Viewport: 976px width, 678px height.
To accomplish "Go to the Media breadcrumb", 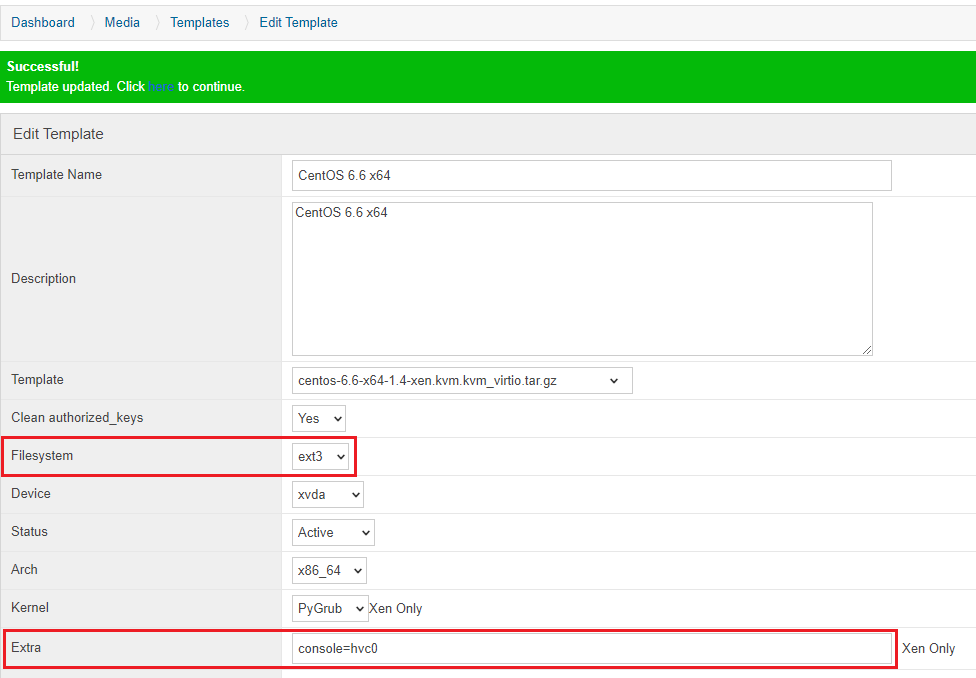I will click(x=122, y=22).
